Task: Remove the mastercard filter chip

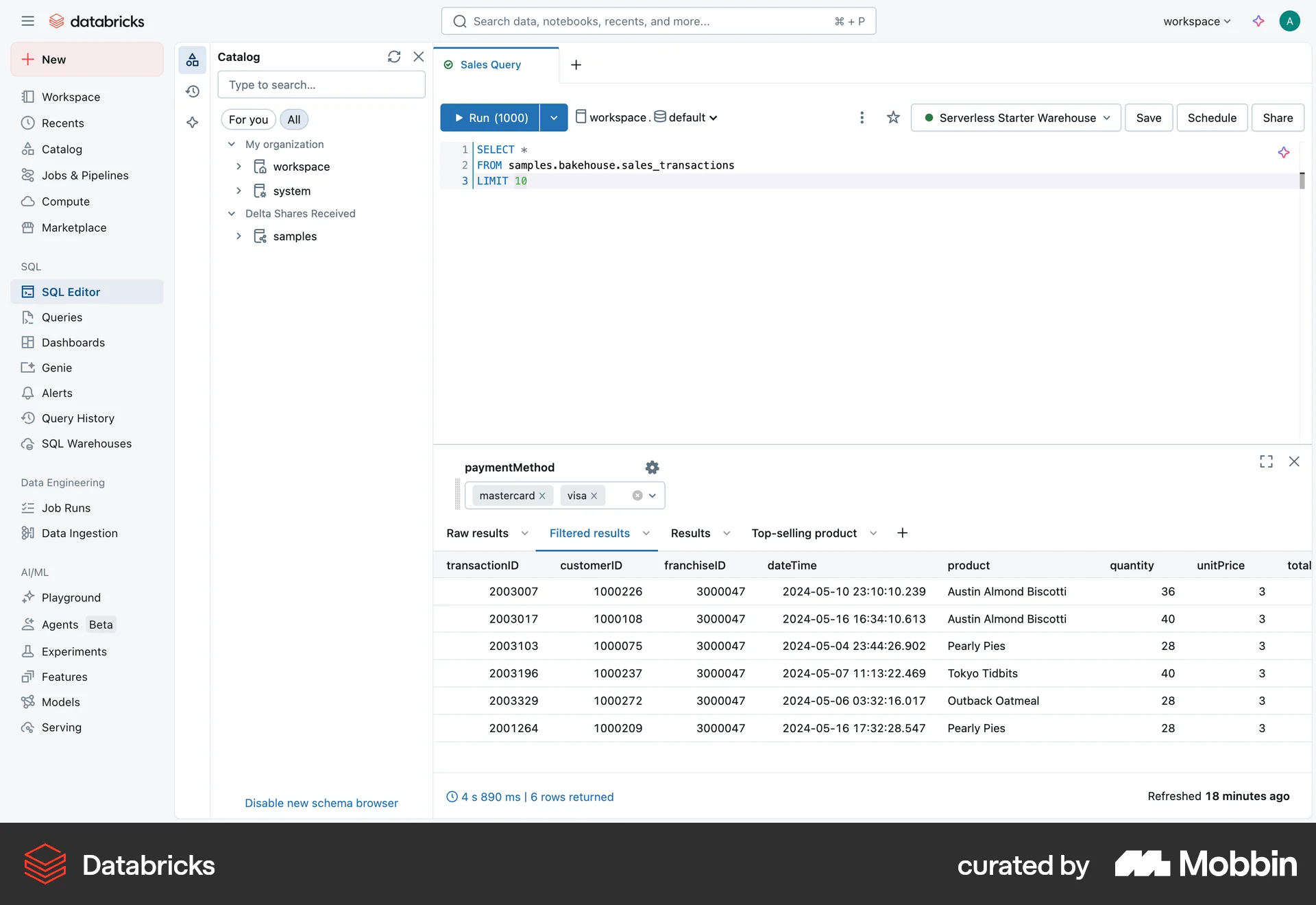Action: (x=542, y=496)
